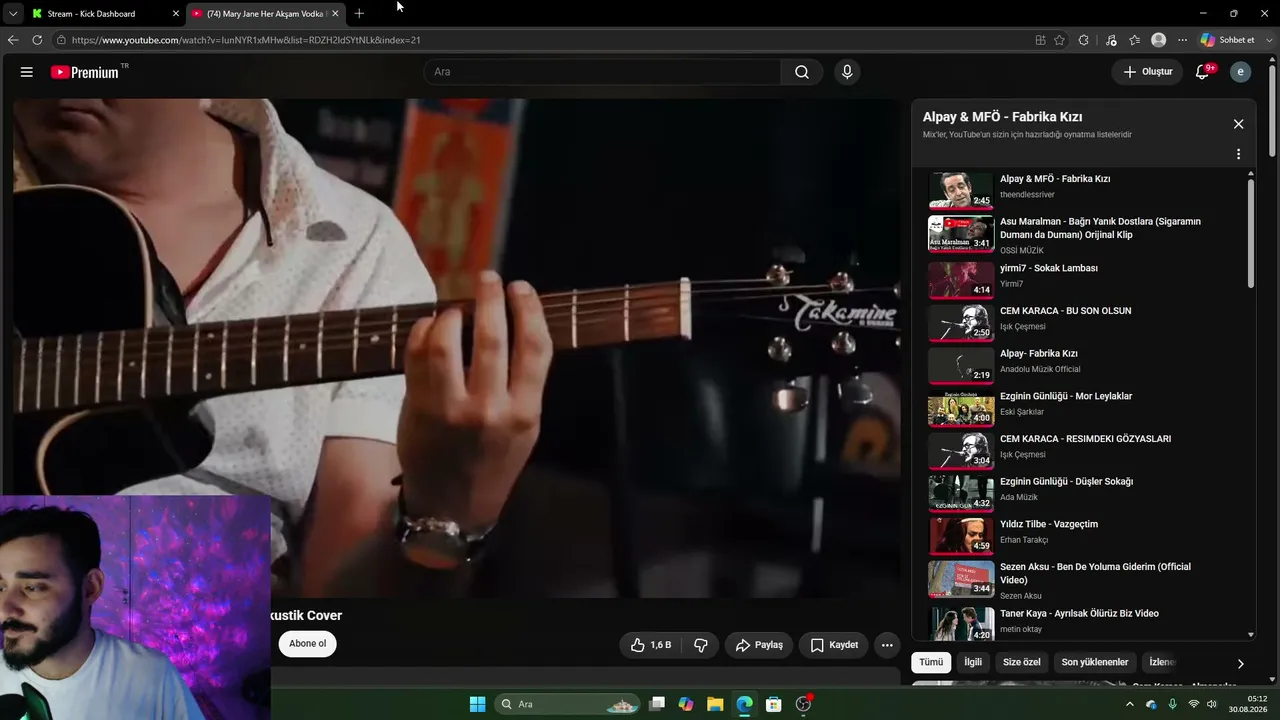This screenshot has height=720, width=1280.
Task: Show hidden system tray icons
Action: pos(1130,704)
